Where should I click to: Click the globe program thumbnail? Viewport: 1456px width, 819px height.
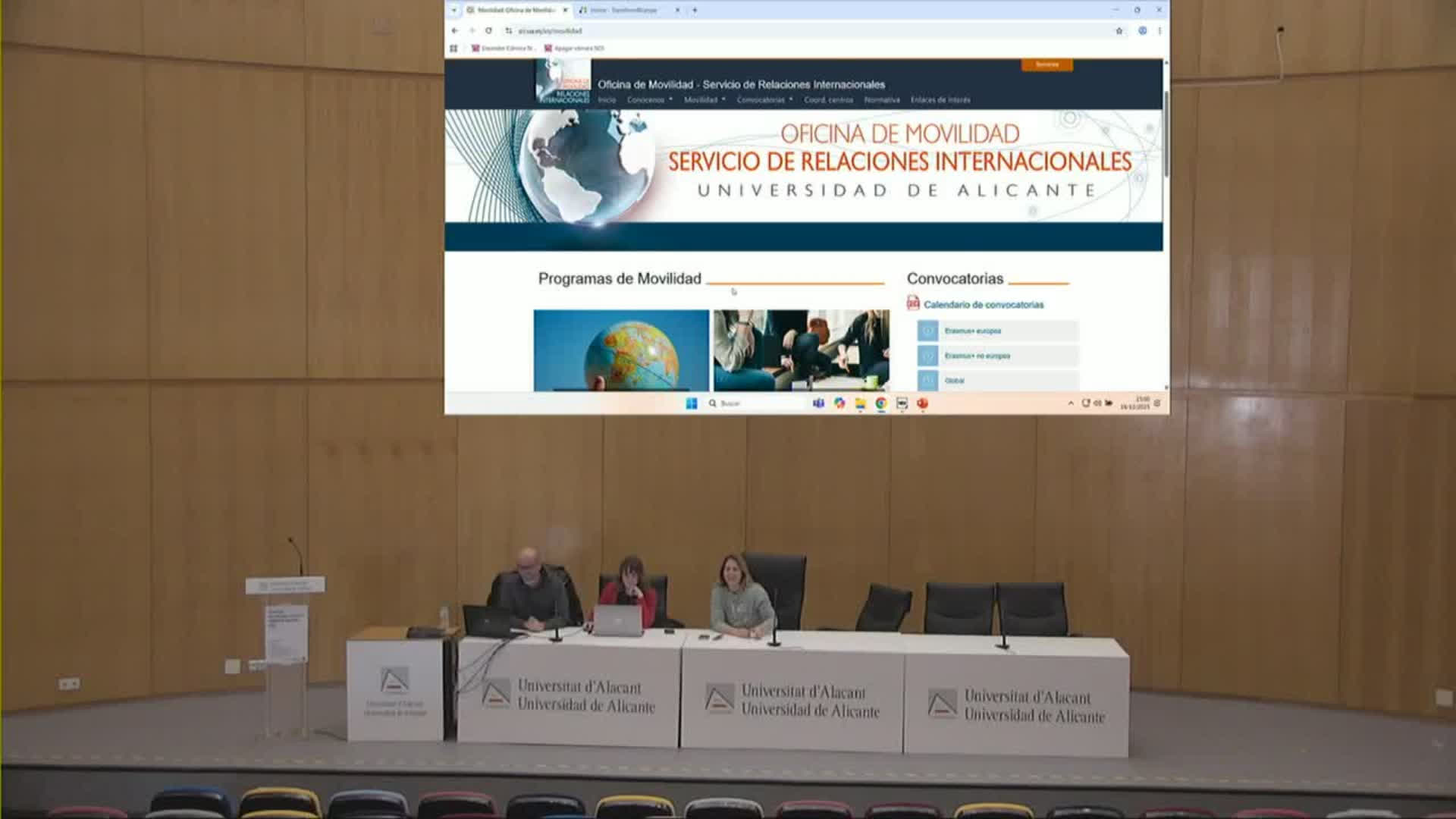[621, 350]
